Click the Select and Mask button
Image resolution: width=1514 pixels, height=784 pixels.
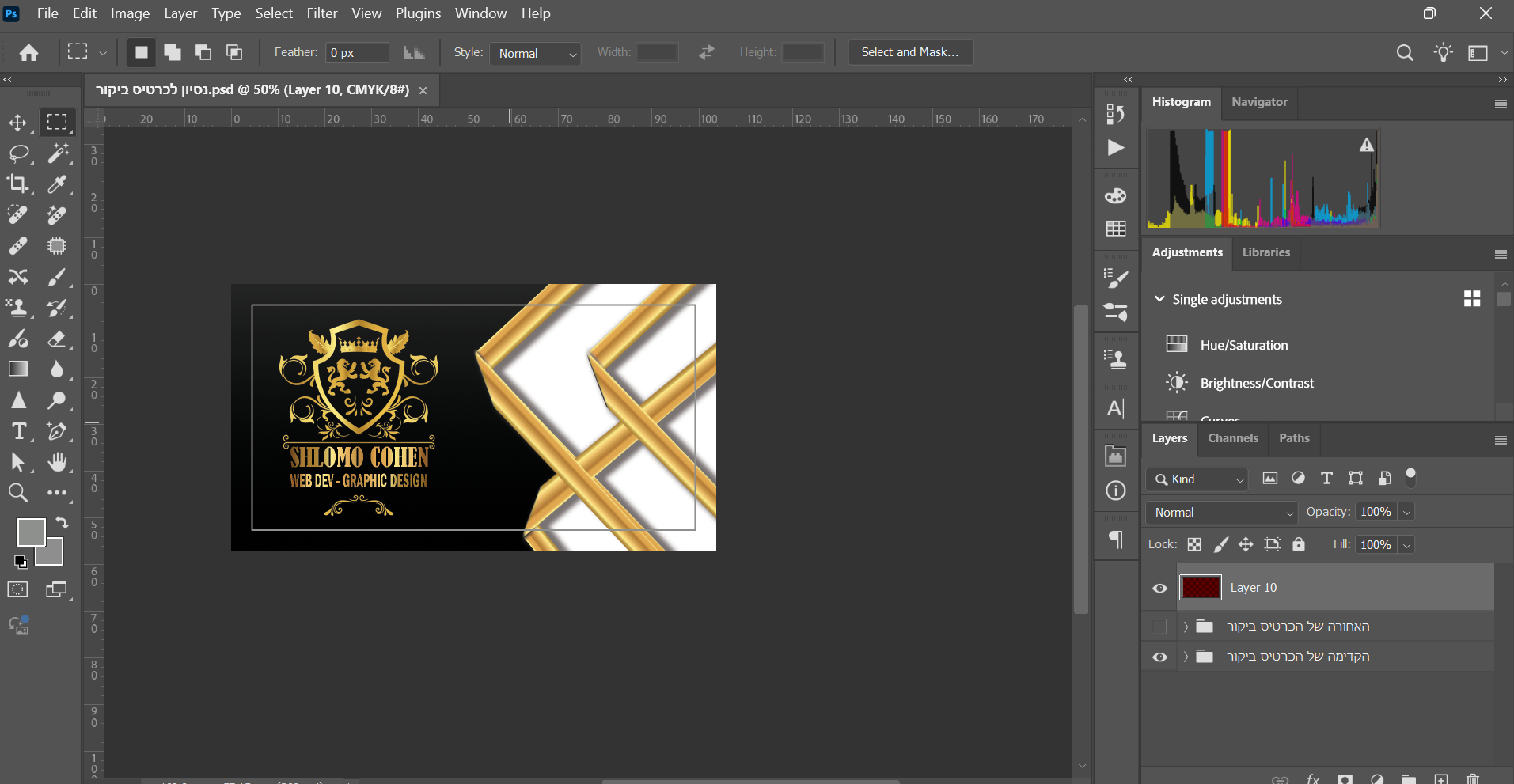coord(909,52)
